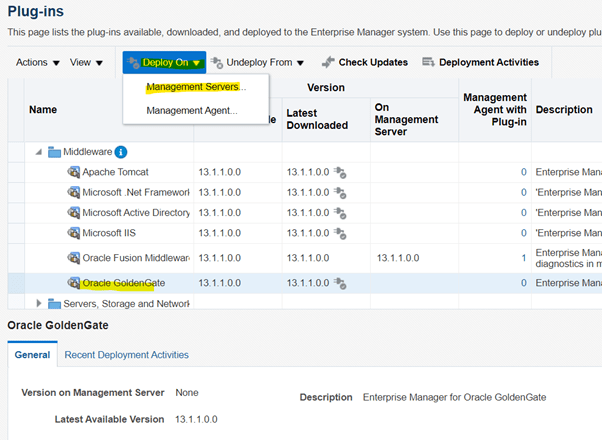Choose Management Agent from the Deploy On menu
The height and width of the screenshot is (440, 602).
(x=192, y=110)
